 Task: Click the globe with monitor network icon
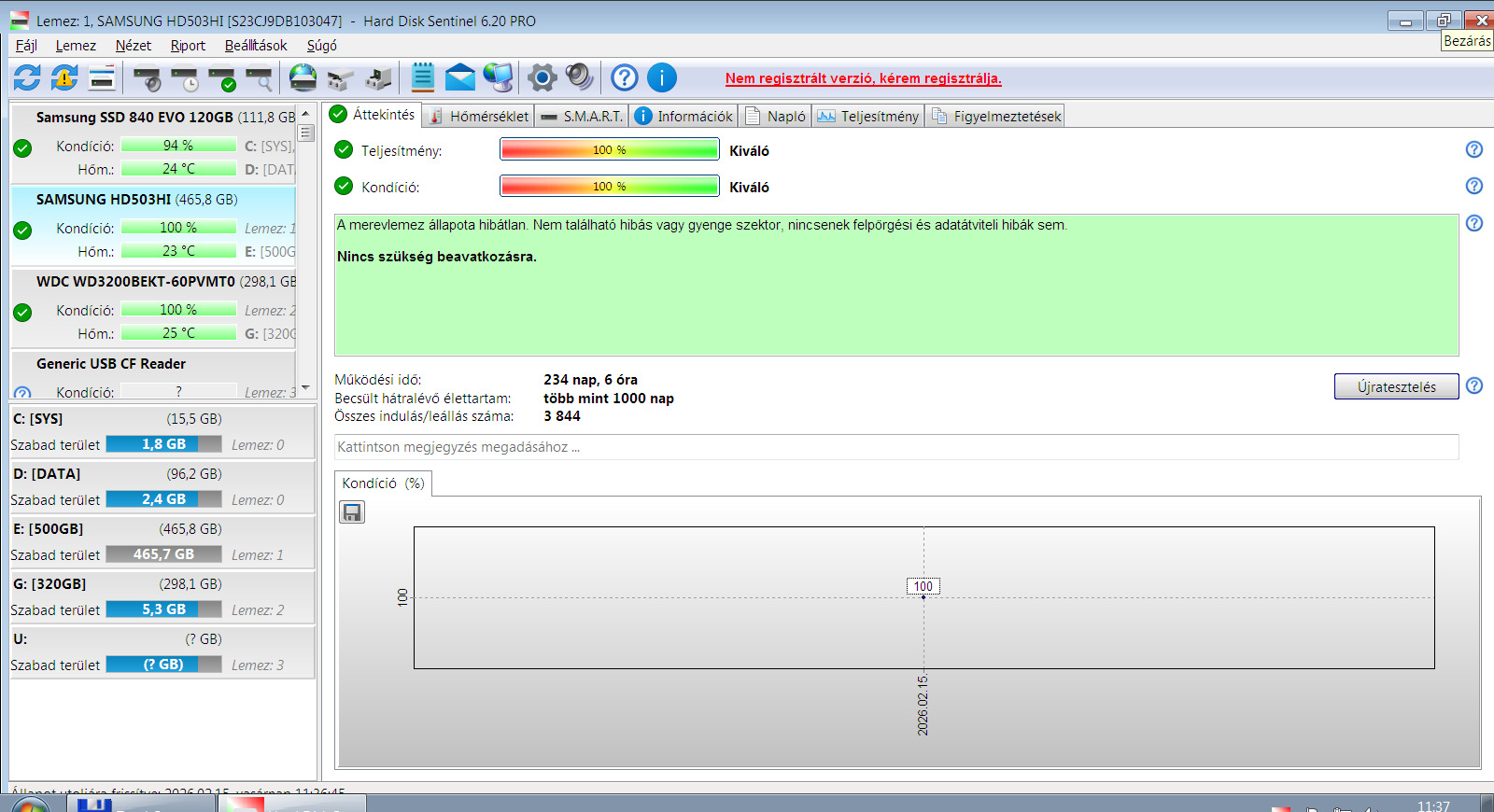498,77
